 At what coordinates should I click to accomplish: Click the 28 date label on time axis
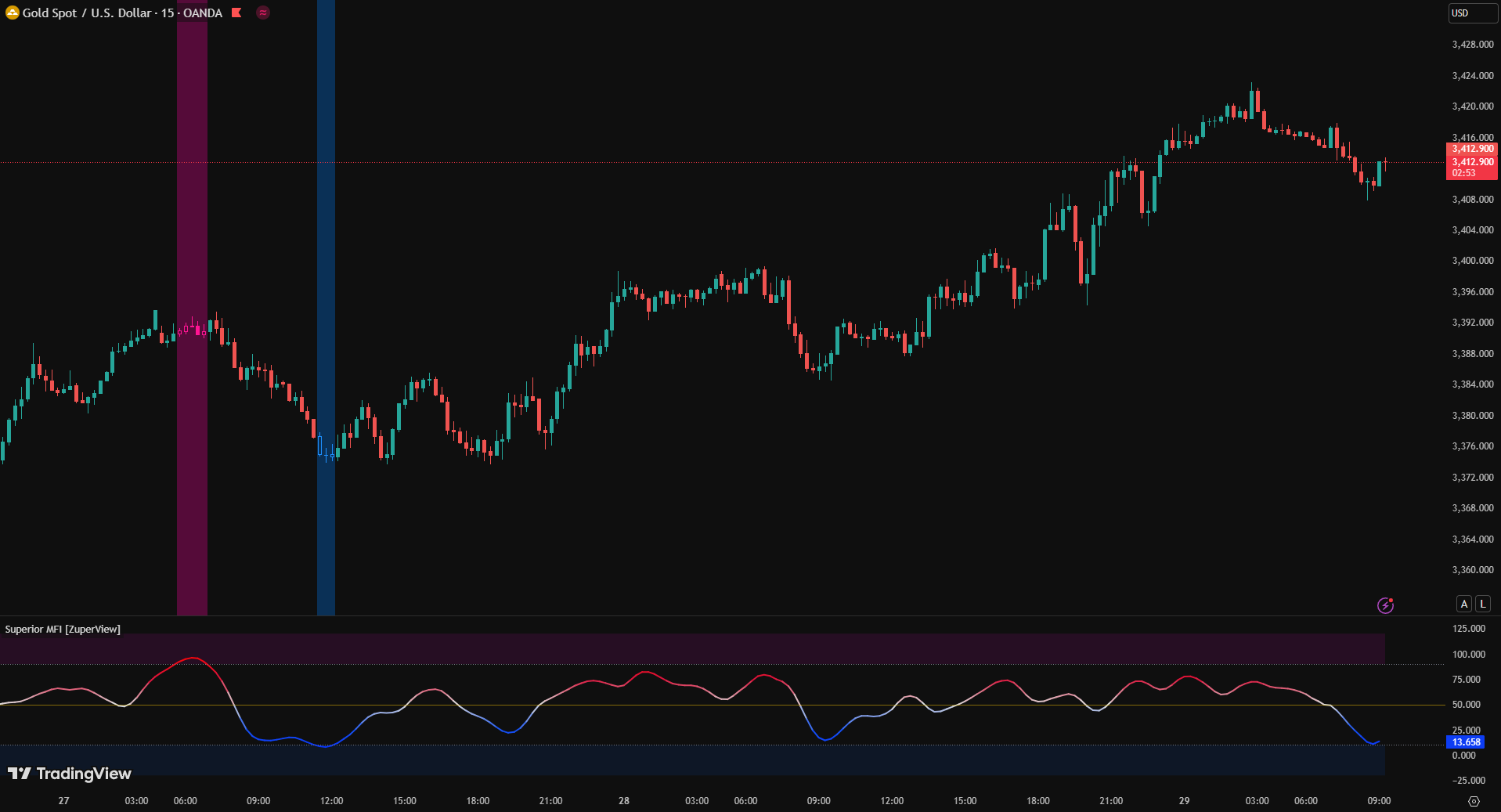(624, 800)
